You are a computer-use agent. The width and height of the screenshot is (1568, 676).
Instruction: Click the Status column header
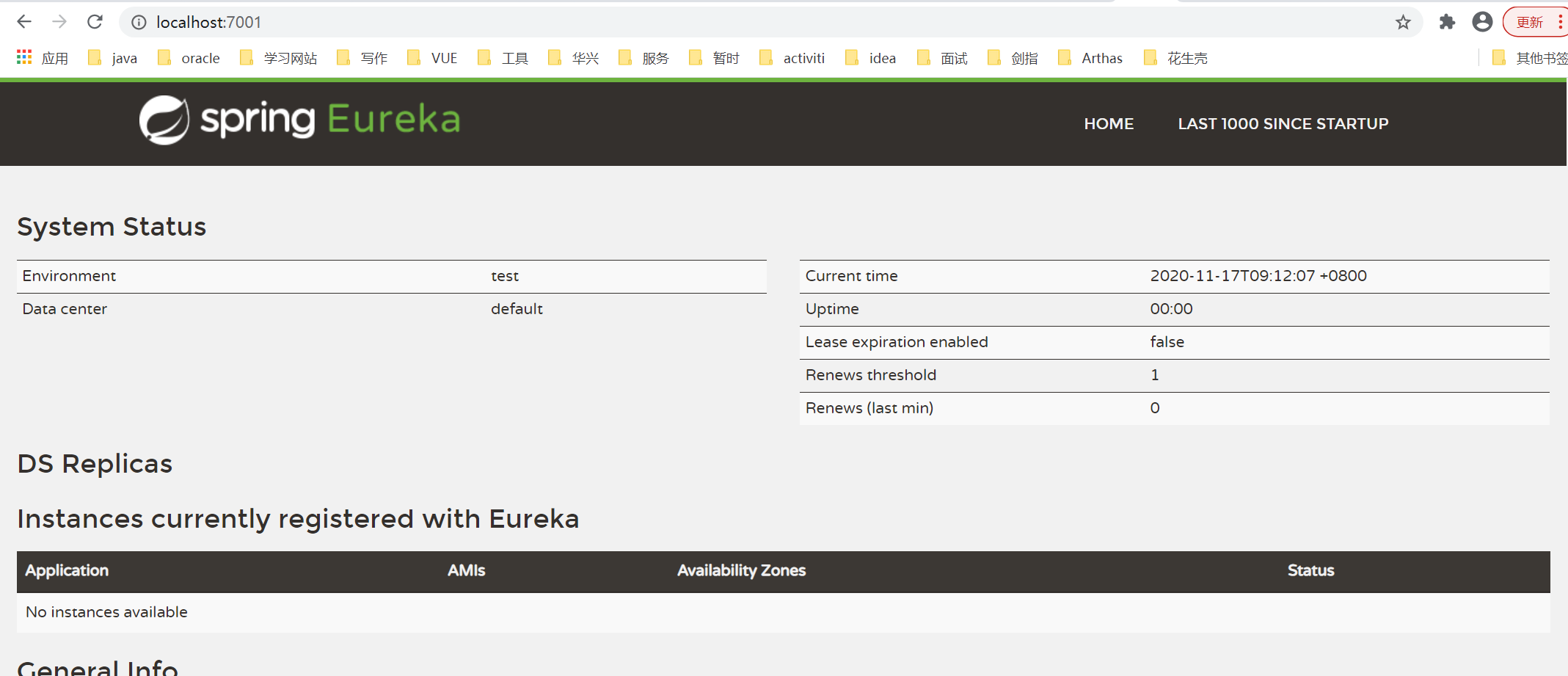[1310, 570]
